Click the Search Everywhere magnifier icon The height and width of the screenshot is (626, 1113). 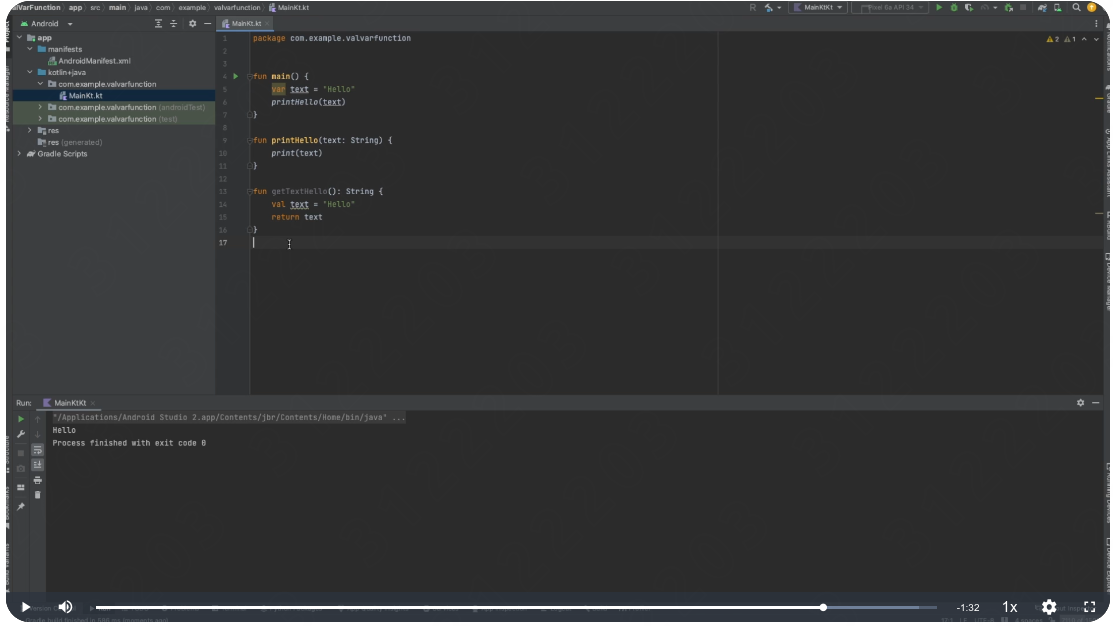tap(1076, 8)
